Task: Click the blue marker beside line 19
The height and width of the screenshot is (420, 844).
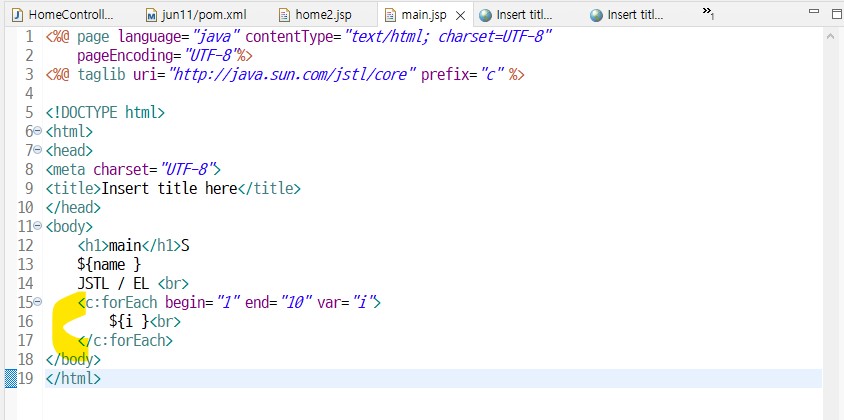Action: (11, 379)
